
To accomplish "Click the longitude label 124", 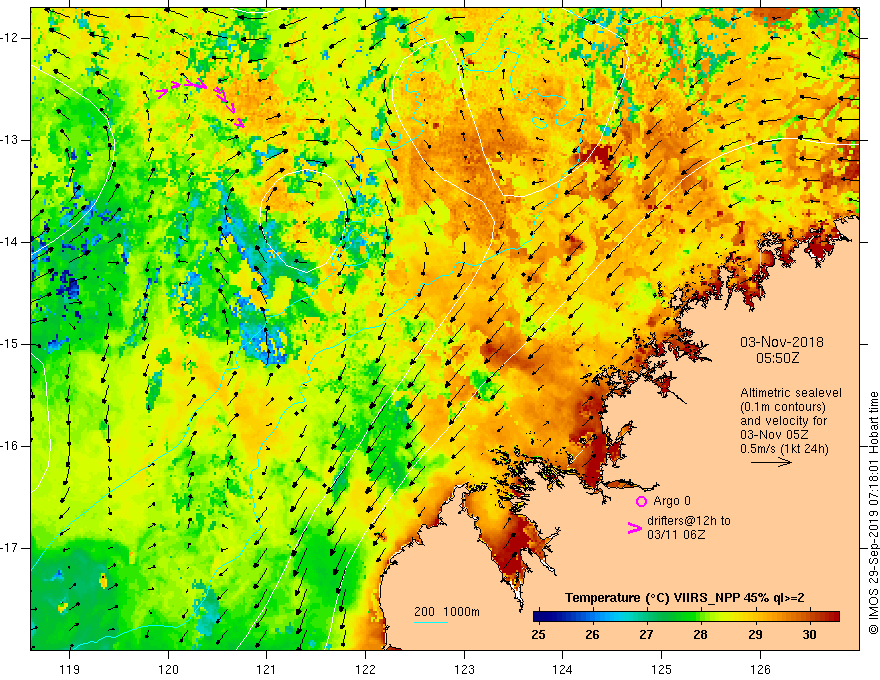I will click(562, 669).
